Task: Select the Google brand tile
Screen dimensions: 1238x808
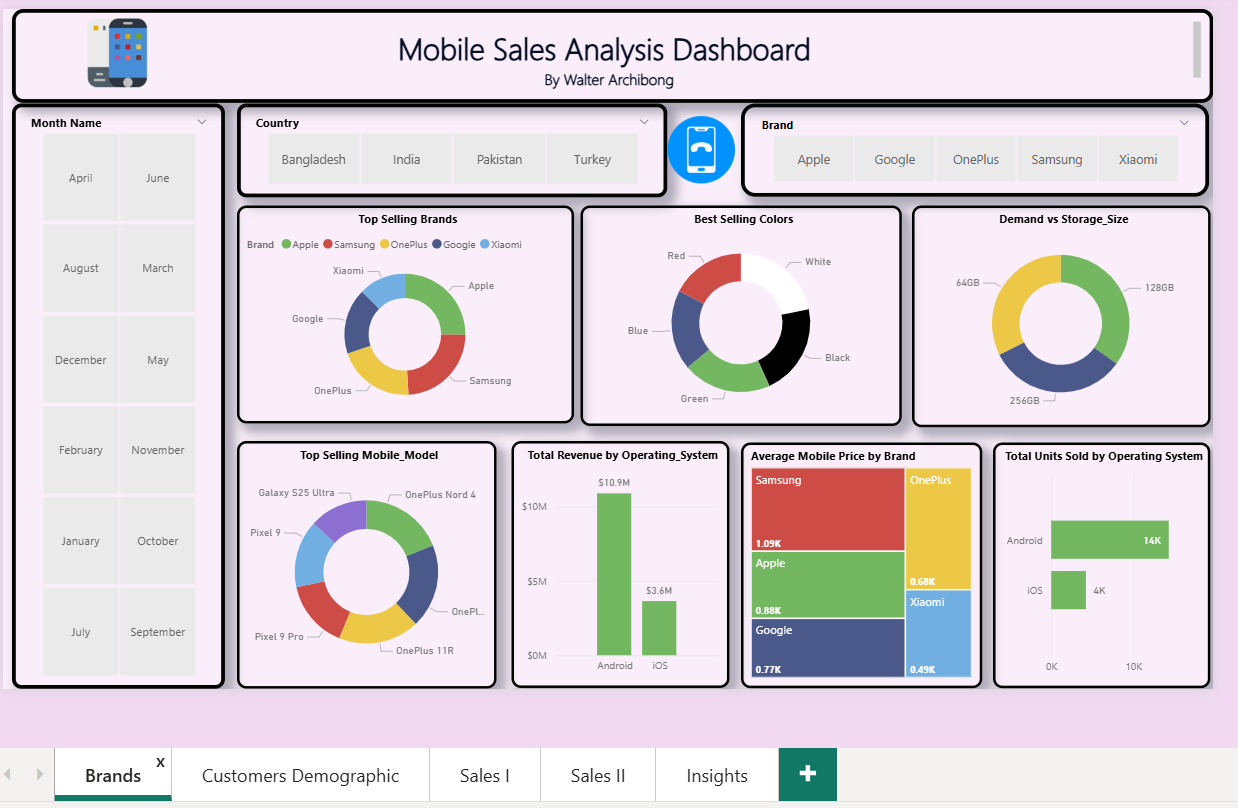Action: (x=895, y=159)
